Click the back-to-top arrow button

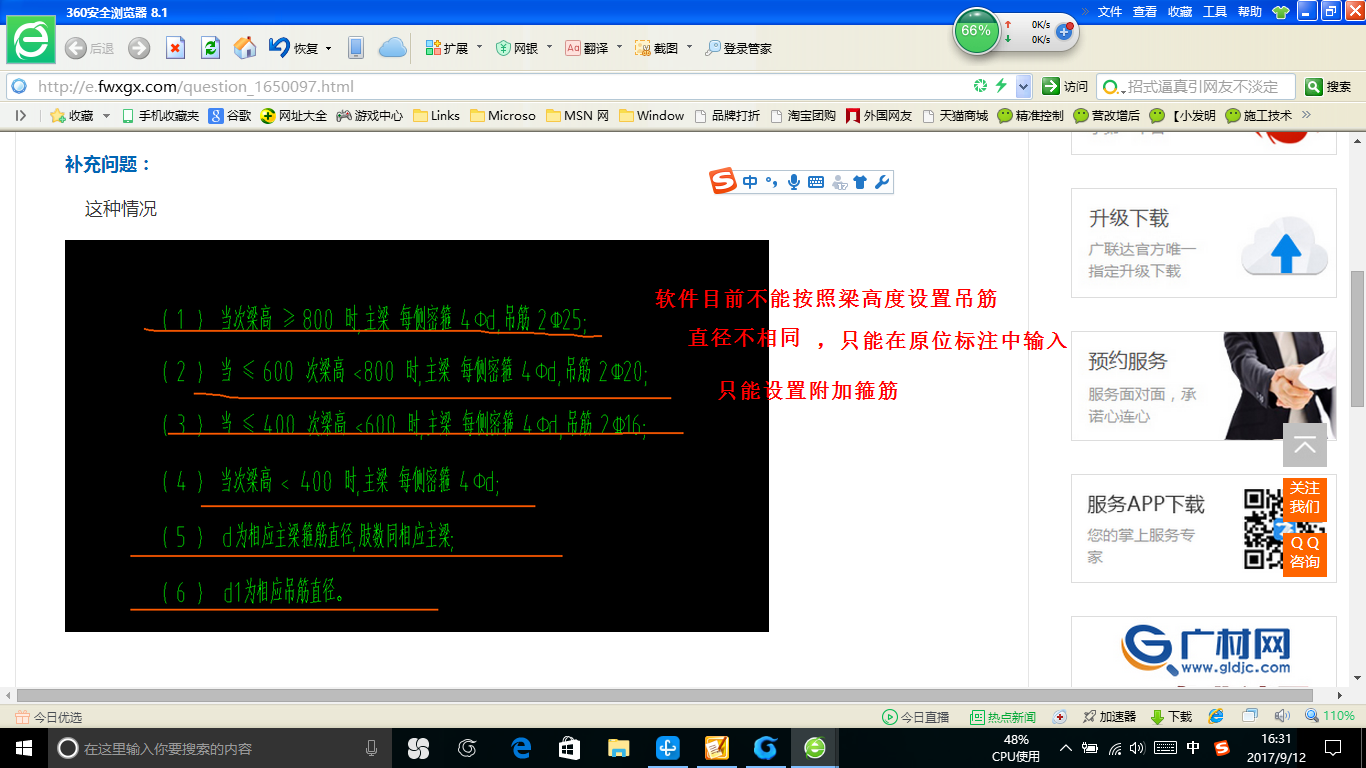click(x=1305, y=445)
